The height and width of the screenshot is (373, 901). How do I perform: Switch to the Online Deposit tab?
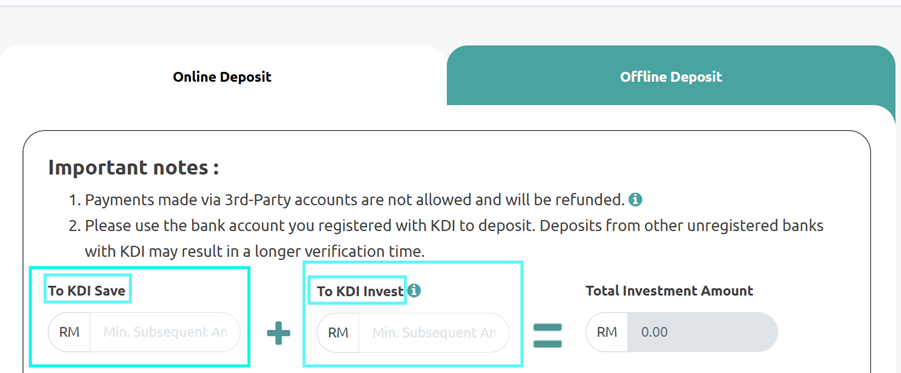click(222, 76)
